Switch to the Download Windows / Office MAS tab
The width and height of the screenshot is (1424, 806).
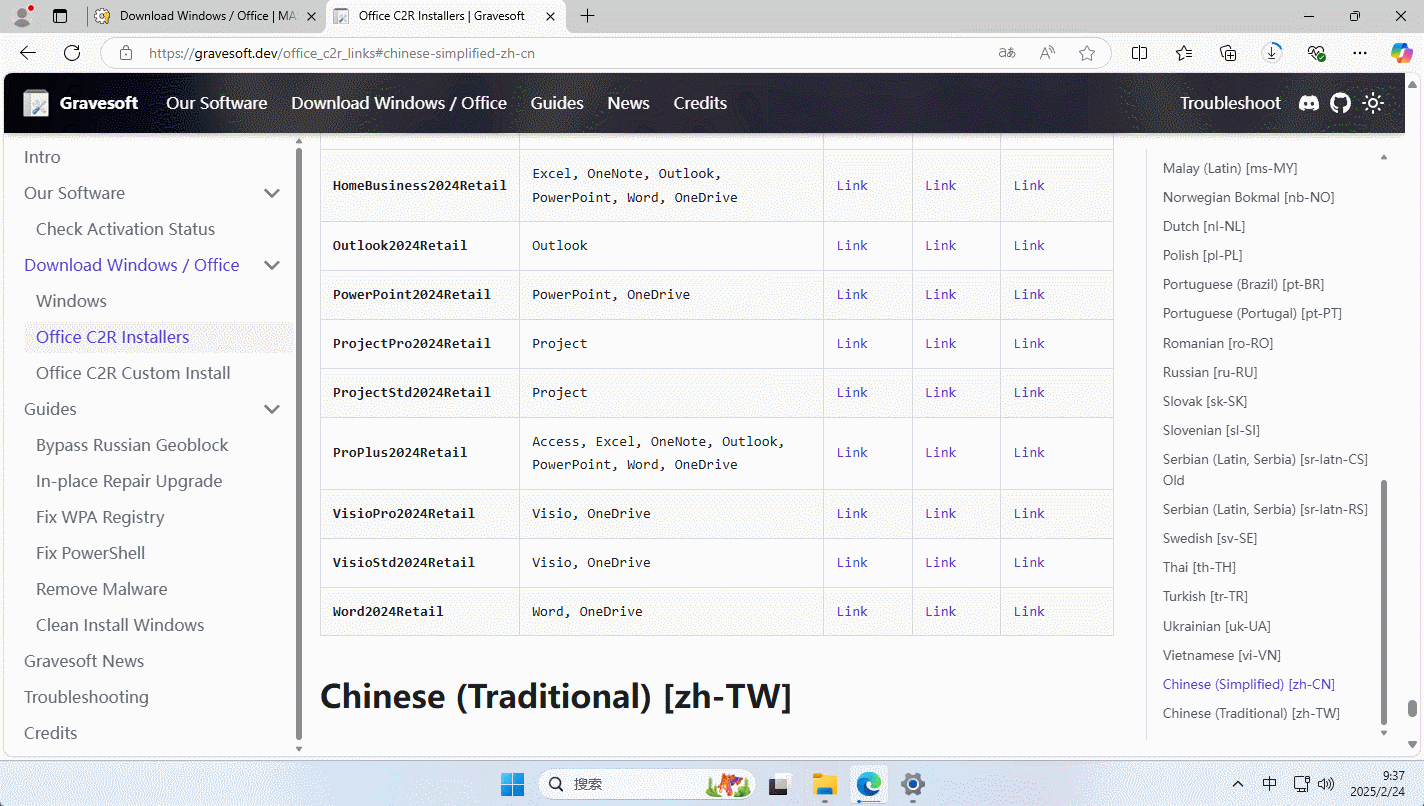[205, 16]
